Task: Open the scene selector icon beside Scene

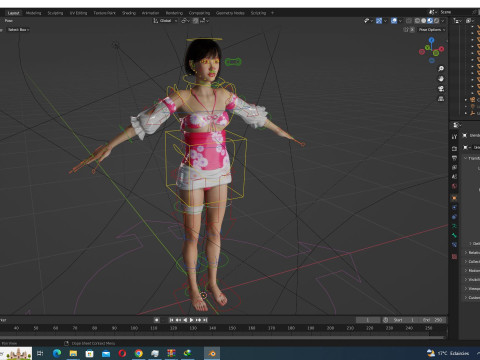Action: click(x=432, y=12)
